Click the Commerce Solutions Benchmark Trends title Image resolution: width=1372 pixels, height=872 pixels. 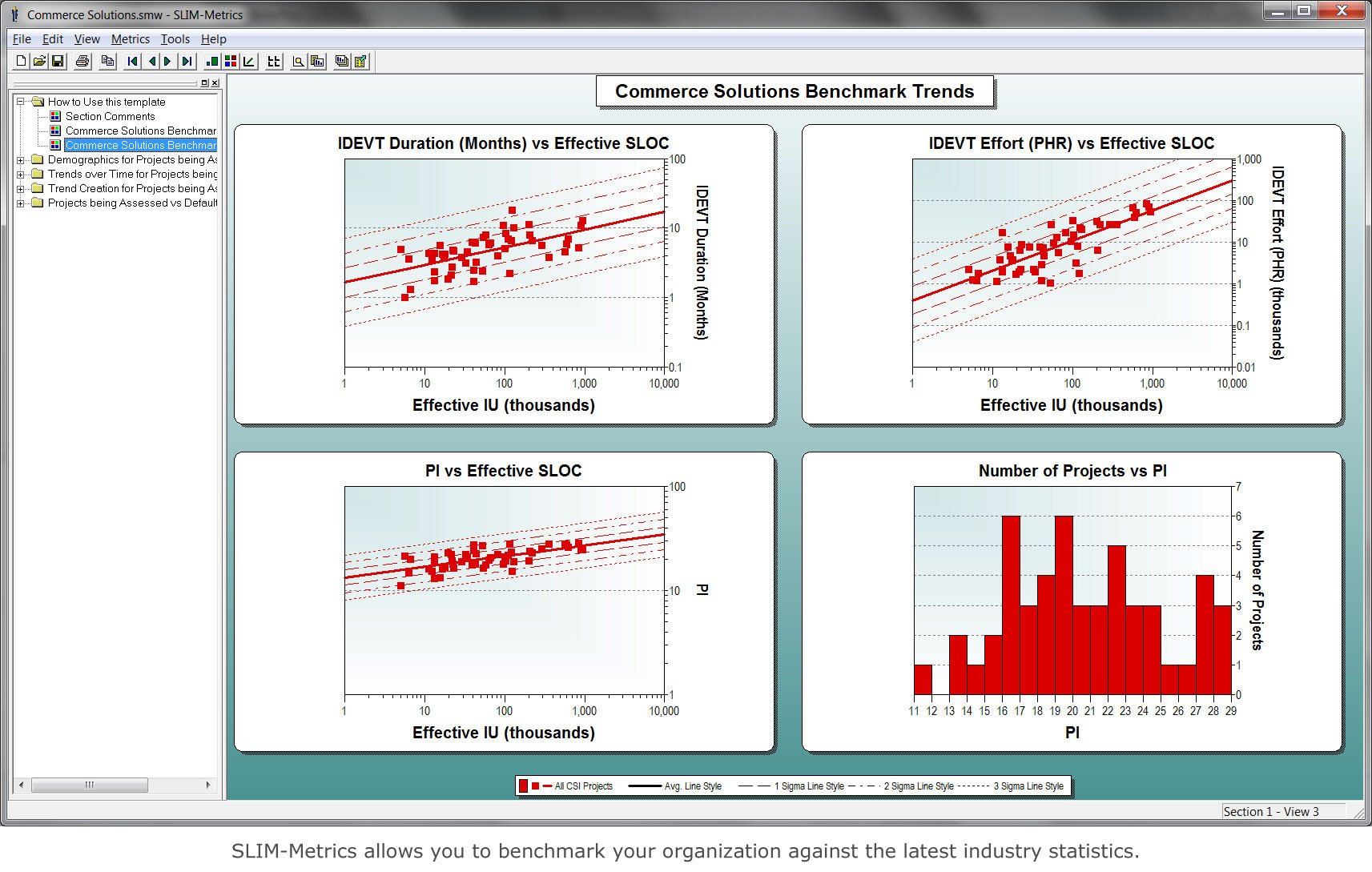pos(795,91)
